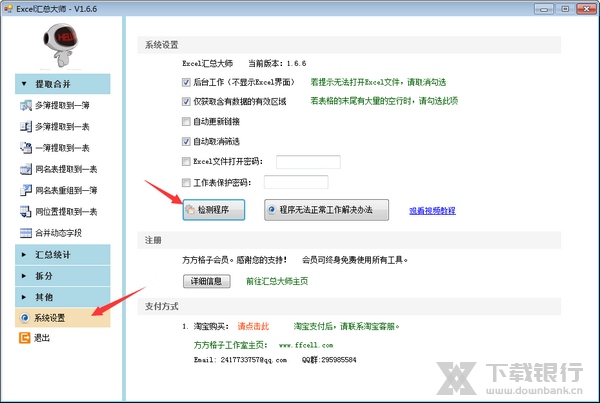Viewport: 600px width, 403px height.
Task: Open 前往汇总大师主页 link
Action: (x=277, y=281)
